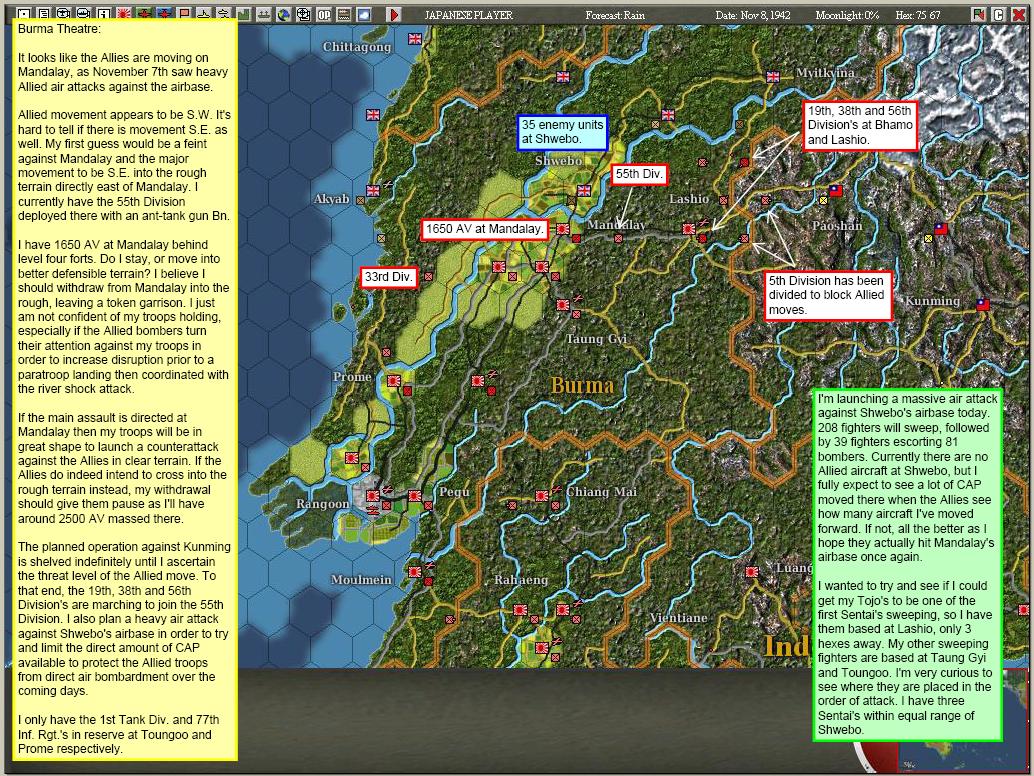
Task: Click the cloud weather toolbar icon
Action: point(363,14)
